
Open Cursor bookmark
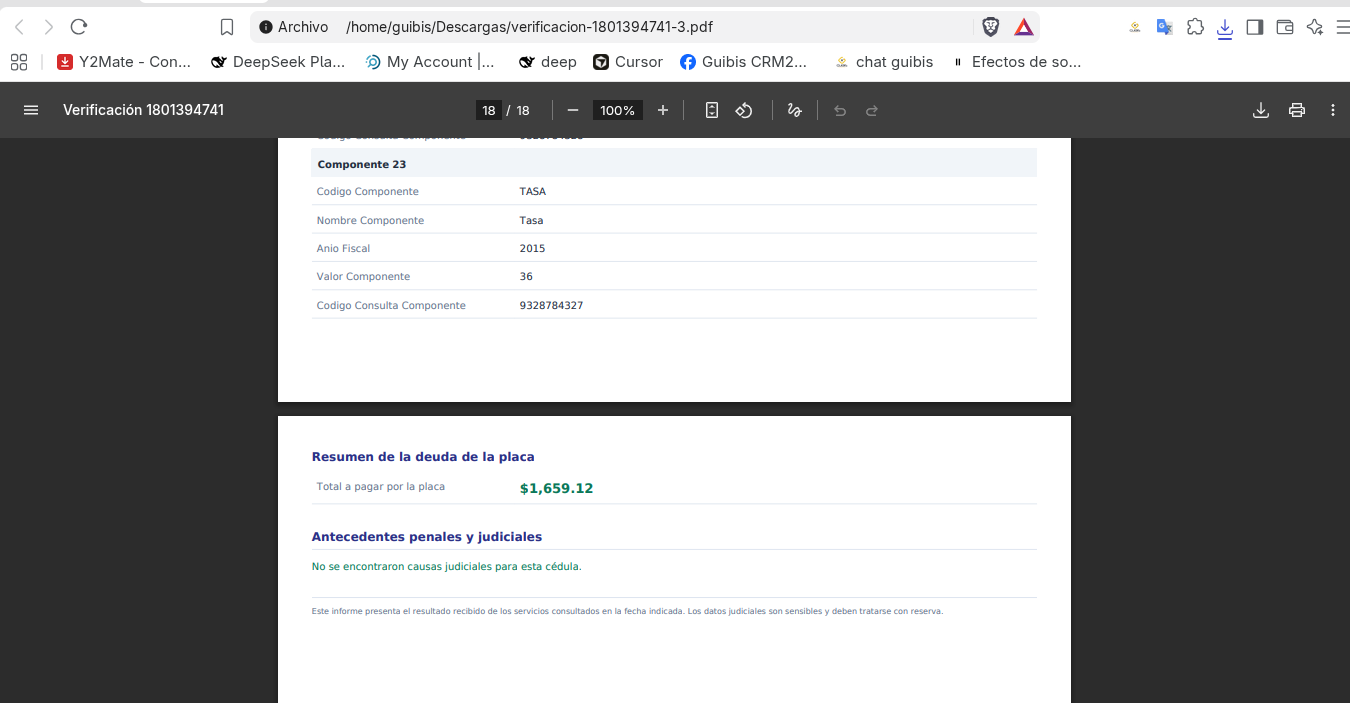tap(628, 62)
